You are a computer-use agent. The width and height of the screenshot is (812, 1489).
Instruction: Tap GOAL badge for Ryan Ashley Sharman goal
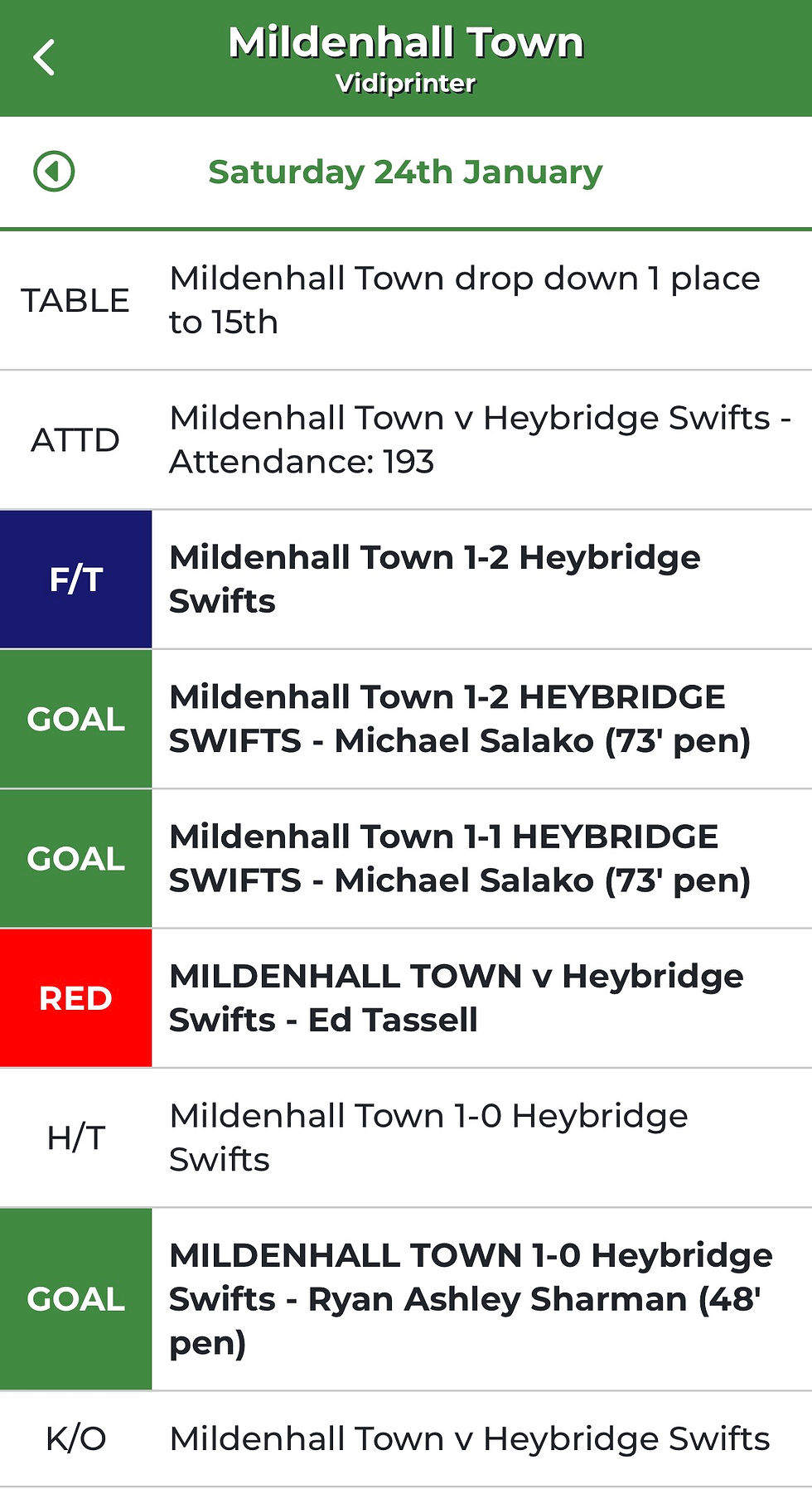tap(75, 1299)
